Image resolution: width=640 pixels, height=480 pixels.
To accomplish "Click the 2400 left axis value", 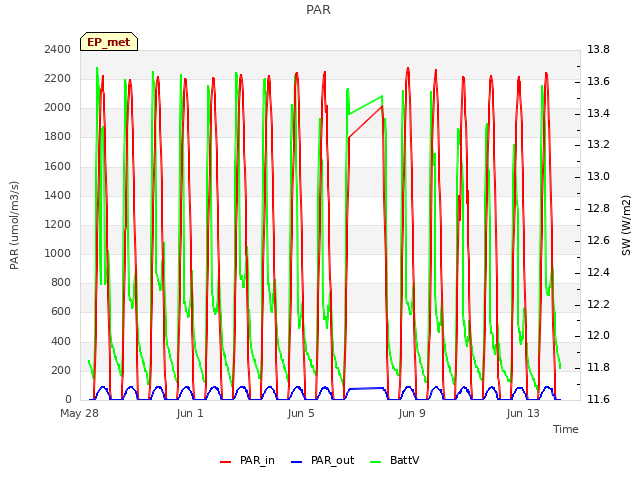I will pos(58,49).
